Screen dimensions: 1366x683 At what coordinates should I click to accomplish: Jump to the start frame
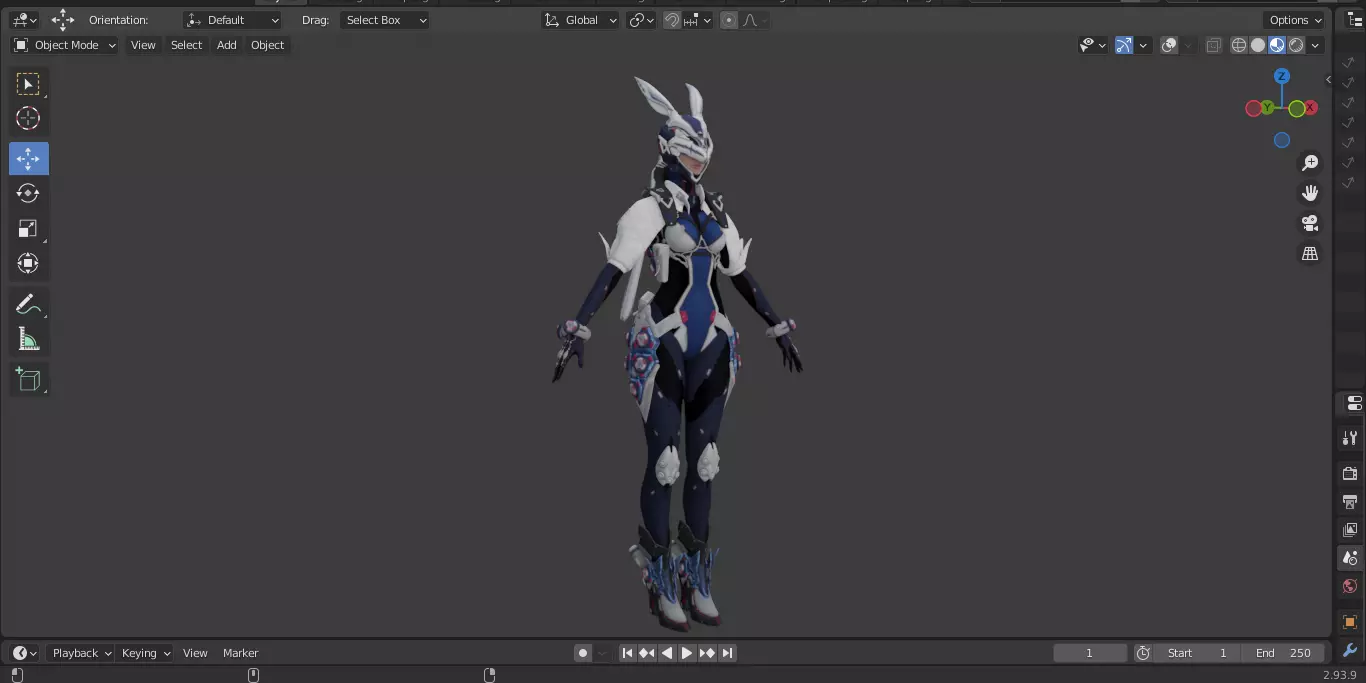pos(627,653)
